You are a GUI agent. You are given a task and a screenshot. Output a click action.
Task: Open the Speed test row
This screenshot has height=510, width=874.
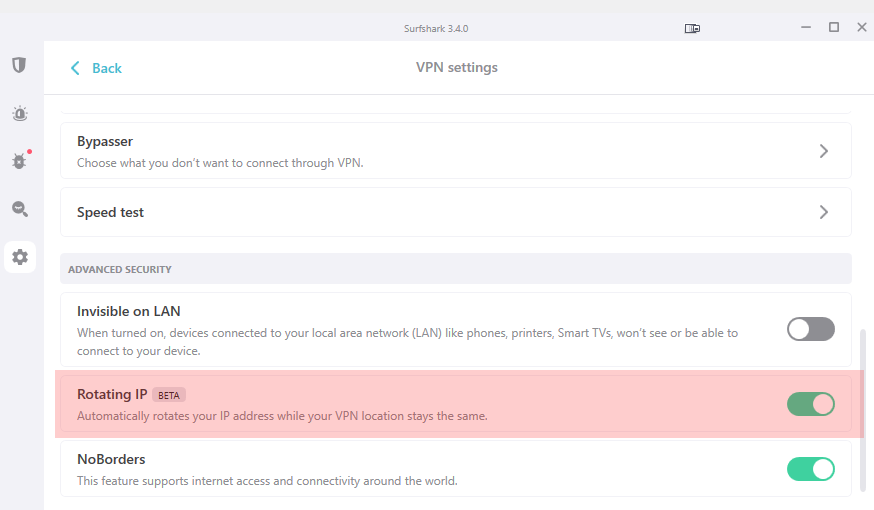[x=456, y=212]
